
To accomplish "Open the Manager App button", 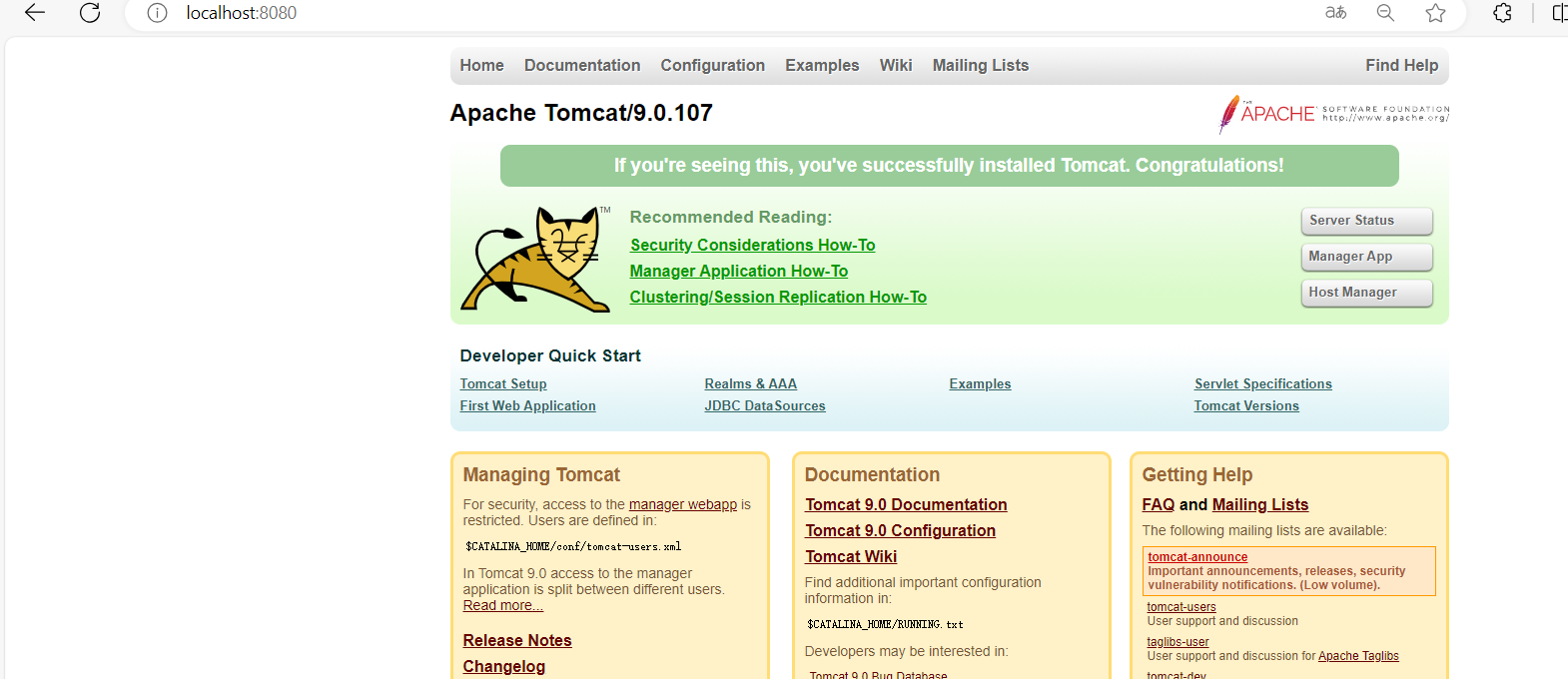I will pos(1366,257).
